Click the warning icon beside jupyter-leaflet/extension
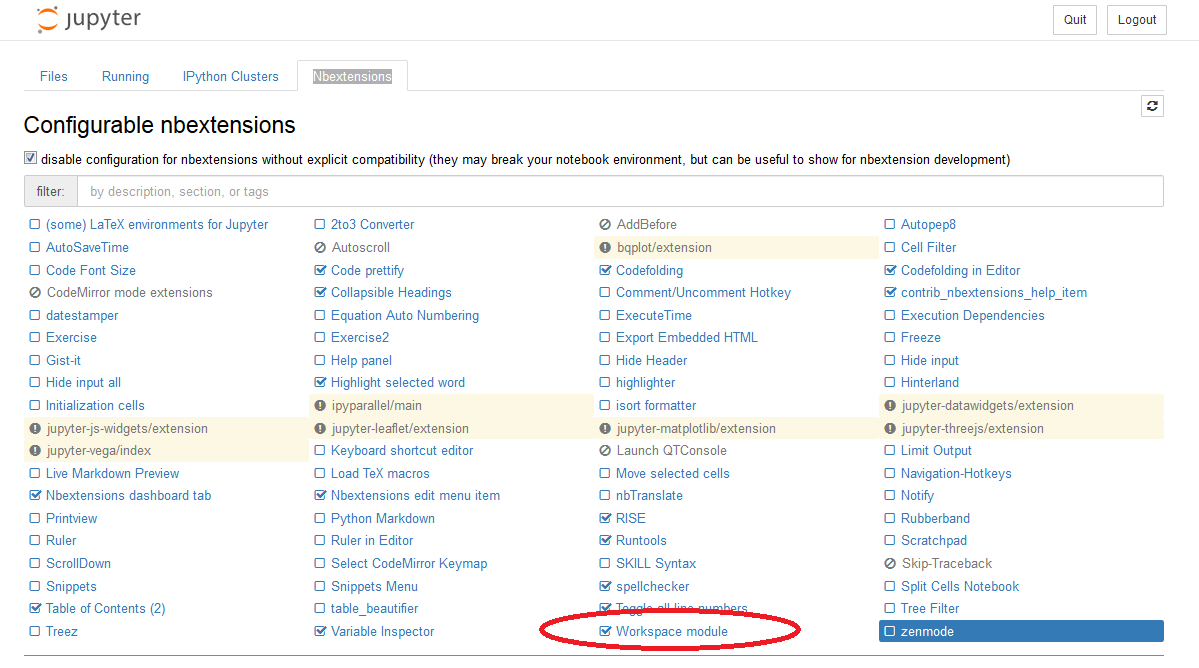1199x668 pixels. pos(320,429)
